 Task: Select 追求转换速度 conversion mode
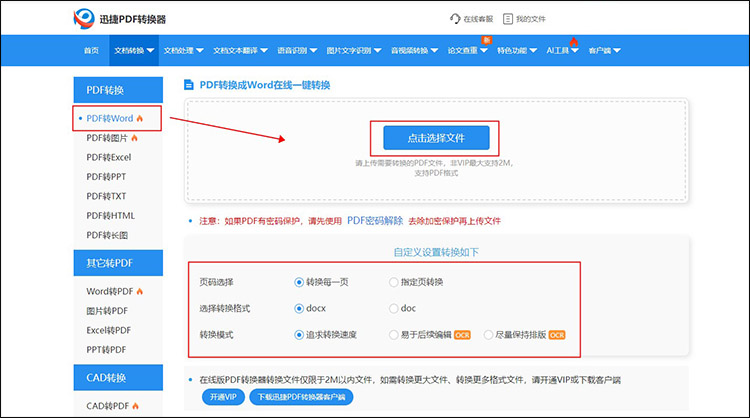(299, 335)
